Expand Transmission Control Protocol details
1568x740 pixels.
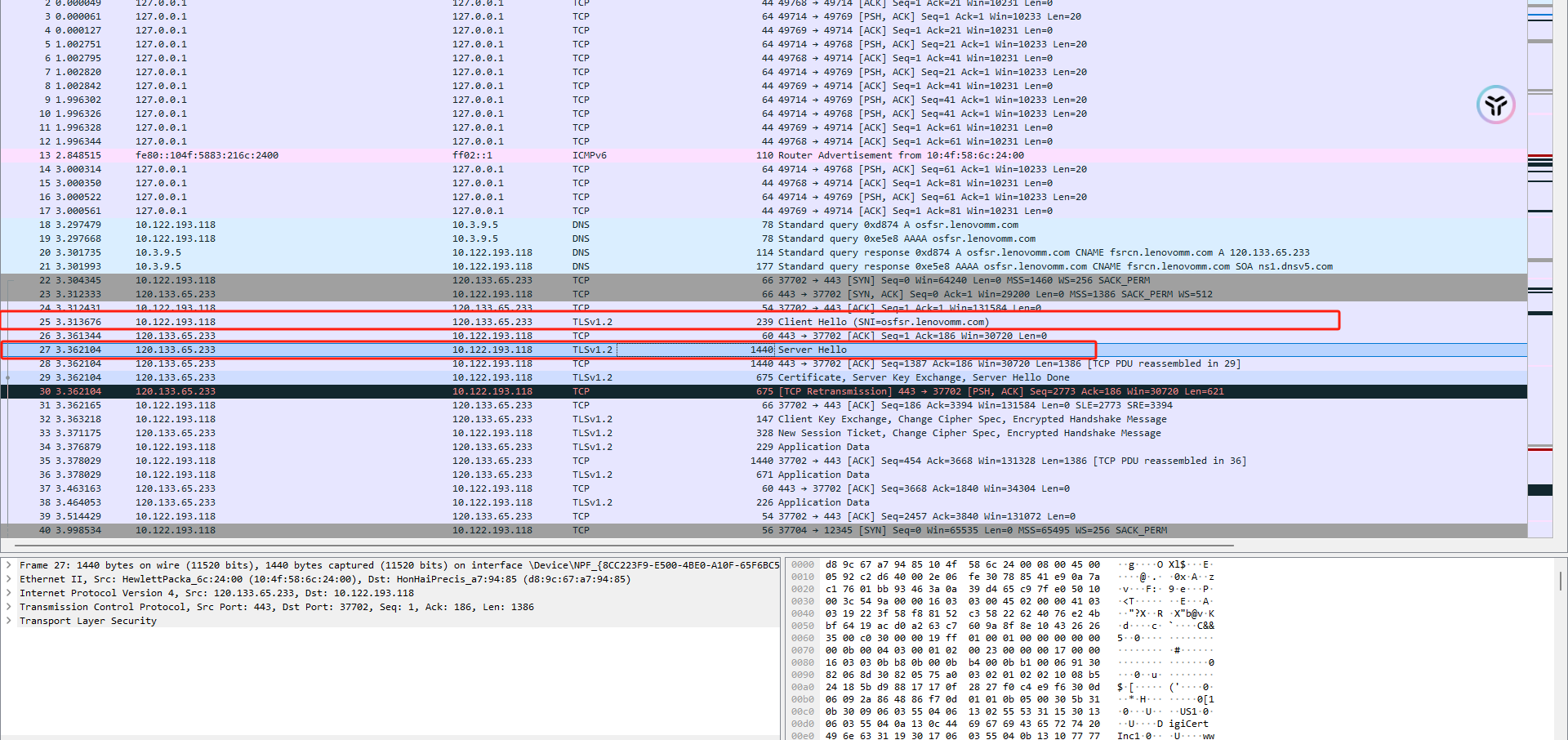click(x=9, y=607)
